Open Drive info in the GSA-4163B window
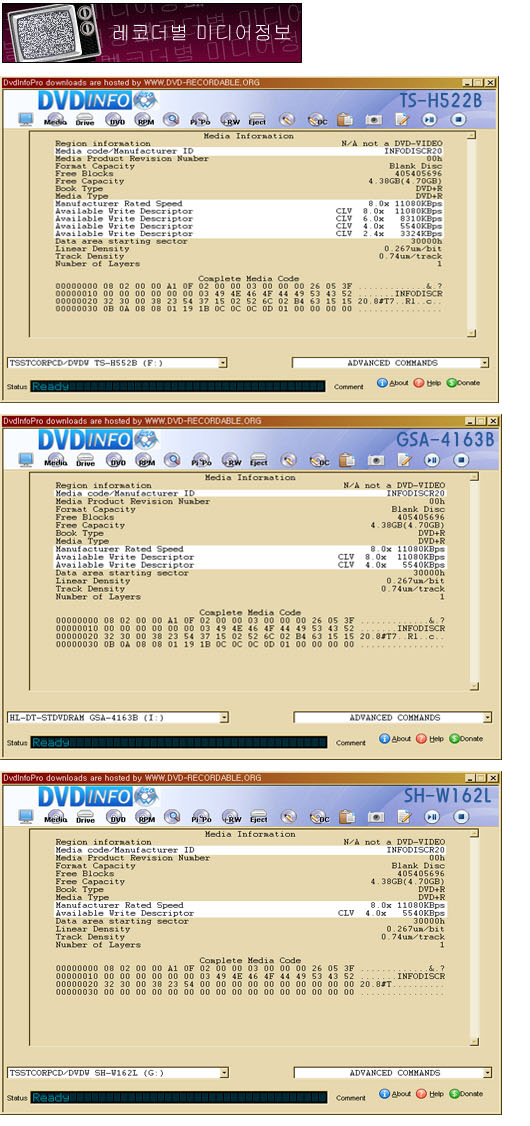The height and width of the screenshot is (1126, 530). 86,459
